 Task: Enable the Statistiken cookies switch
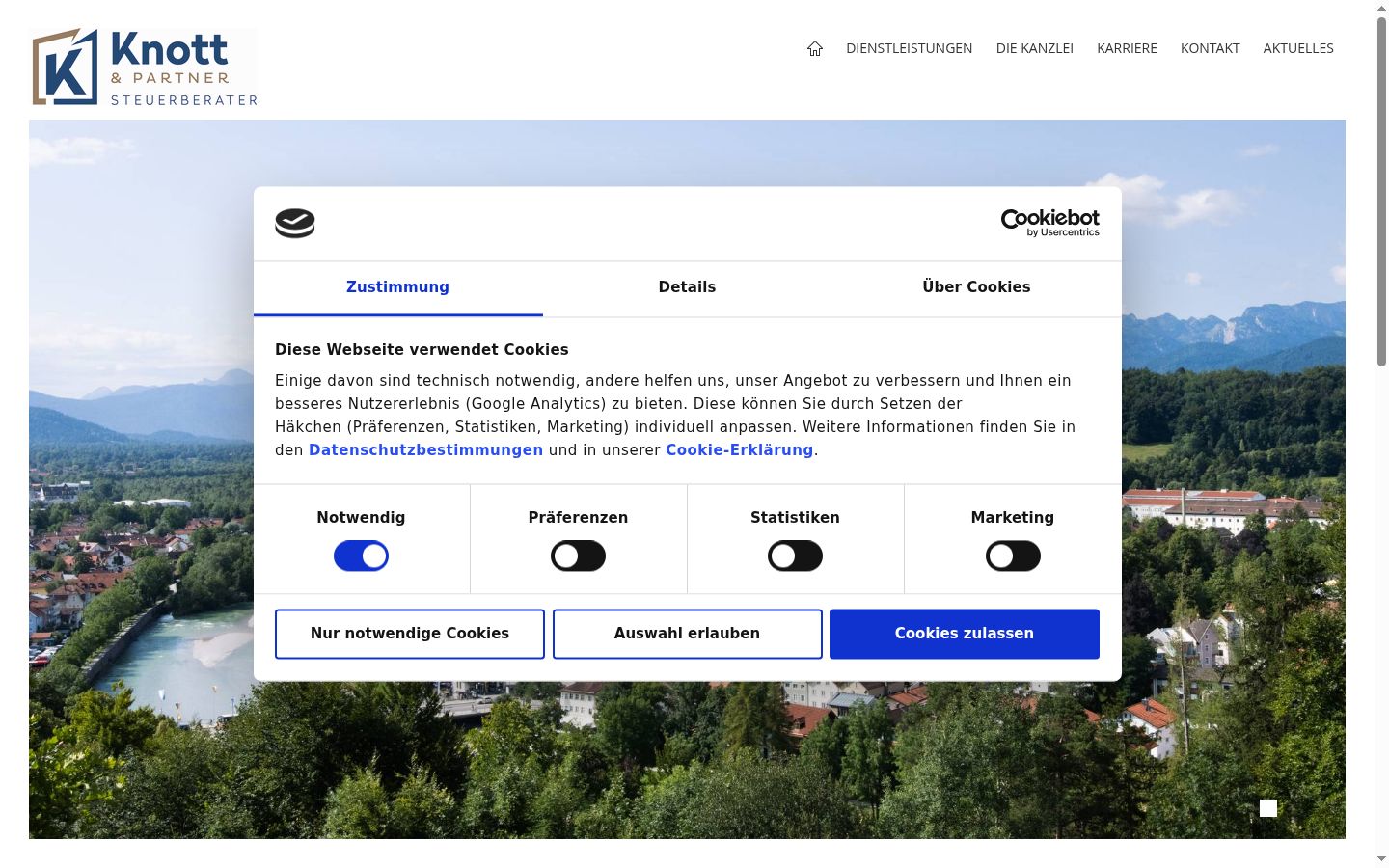click(795, 556)
